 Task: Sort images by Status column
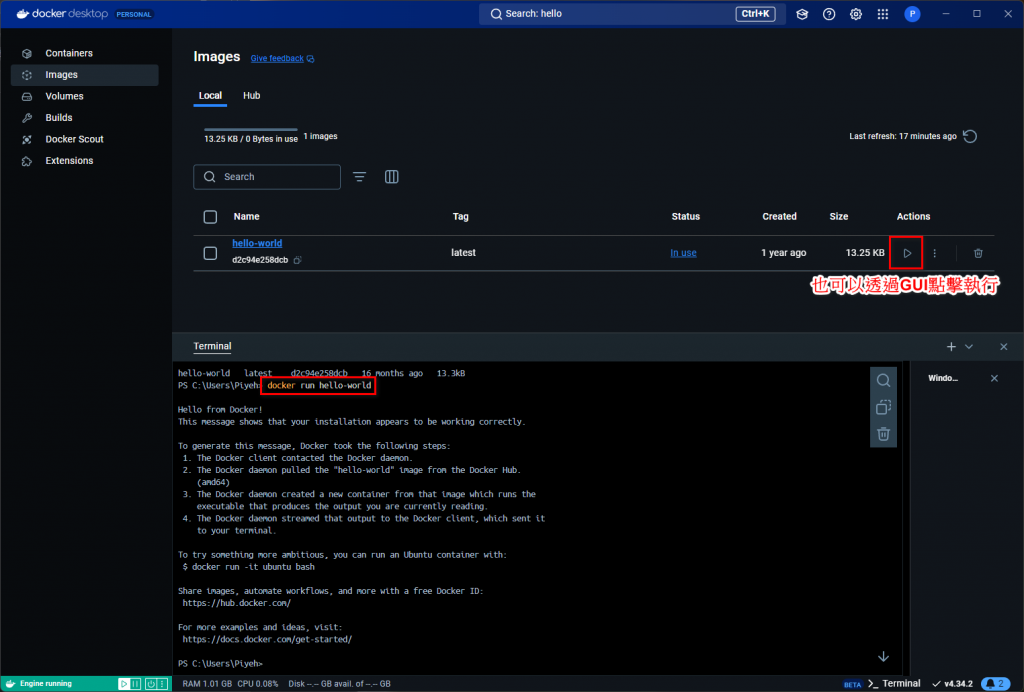686,217
